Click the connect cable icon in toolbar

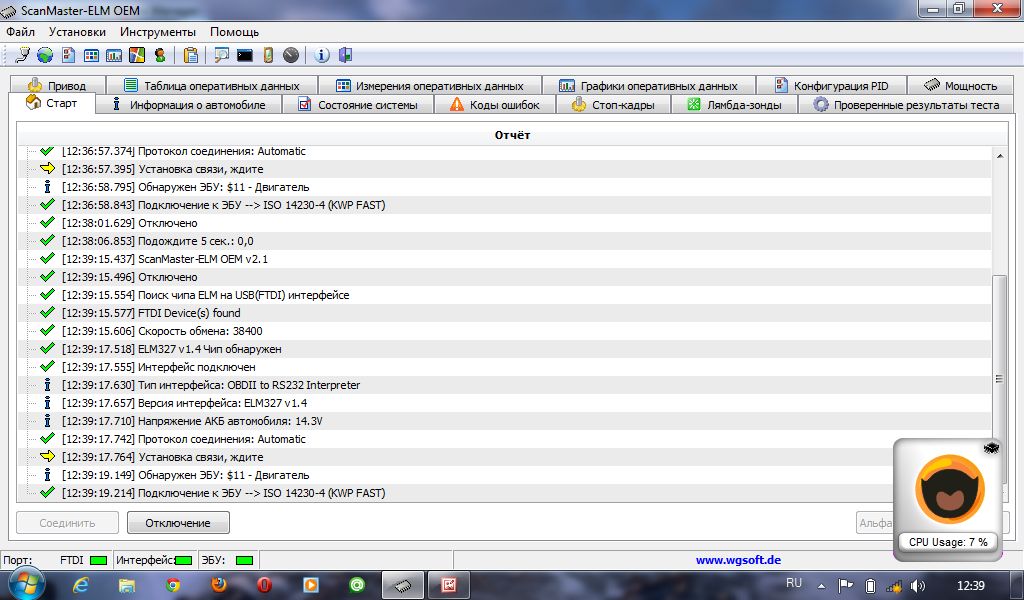point(22,55)
